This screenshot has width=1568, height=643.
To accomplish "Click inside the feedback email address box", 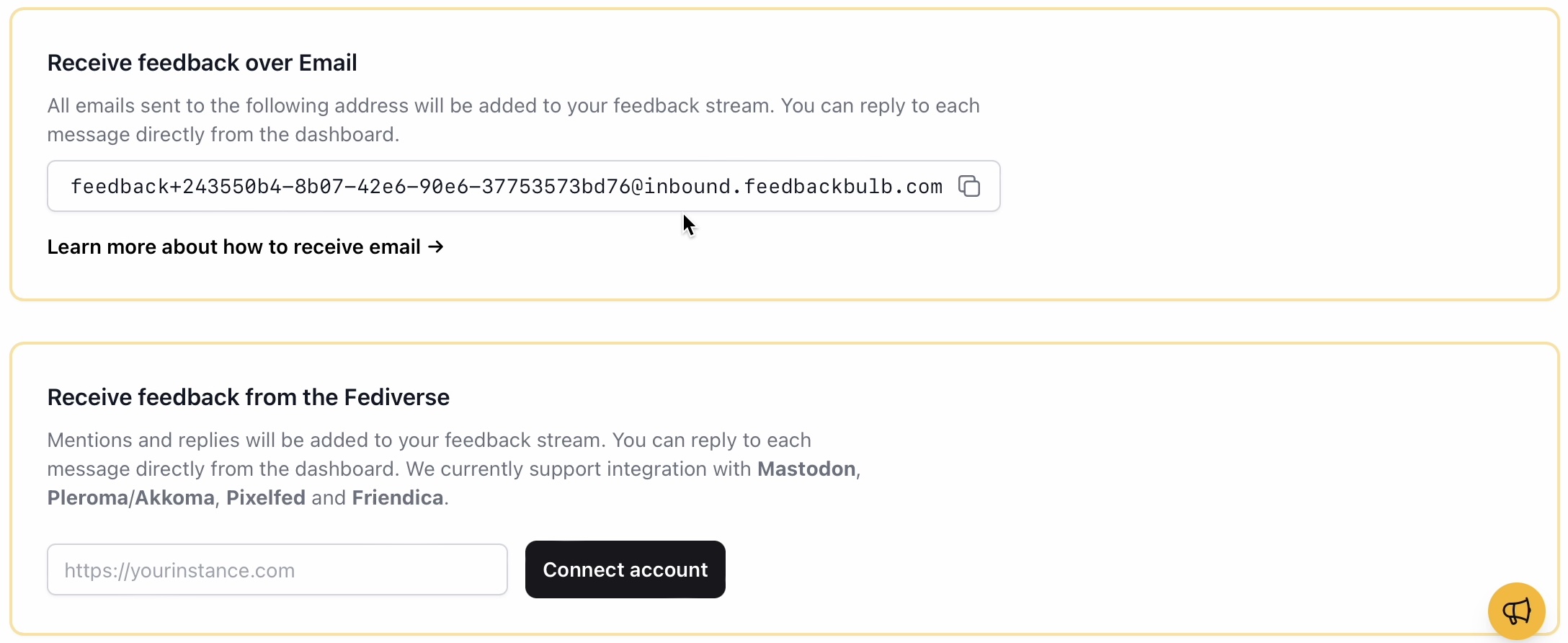I will (x=506, y=187).
